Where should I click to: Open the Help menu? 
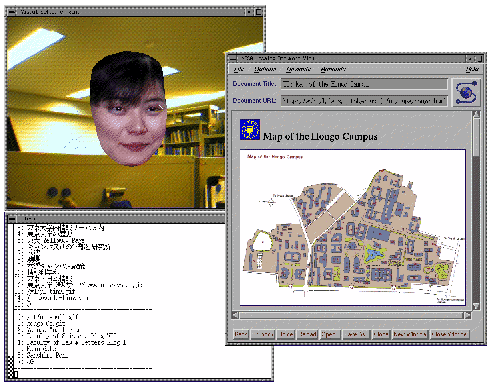pos(472,69)
